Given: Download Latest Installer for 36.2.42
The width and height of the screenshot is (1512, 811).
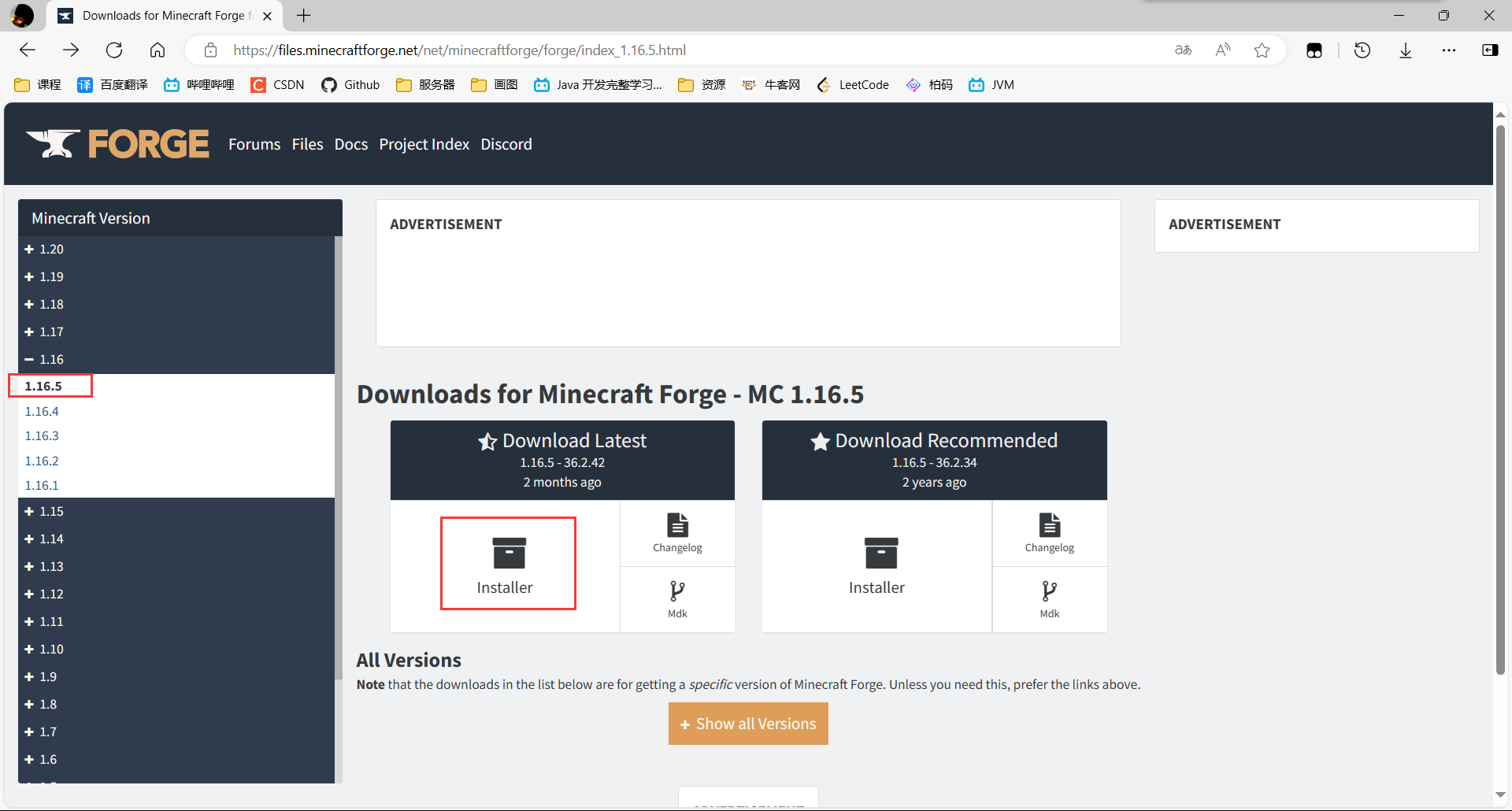Looking at the screenshot, I should pyautogui.click(x=505, y=566).
